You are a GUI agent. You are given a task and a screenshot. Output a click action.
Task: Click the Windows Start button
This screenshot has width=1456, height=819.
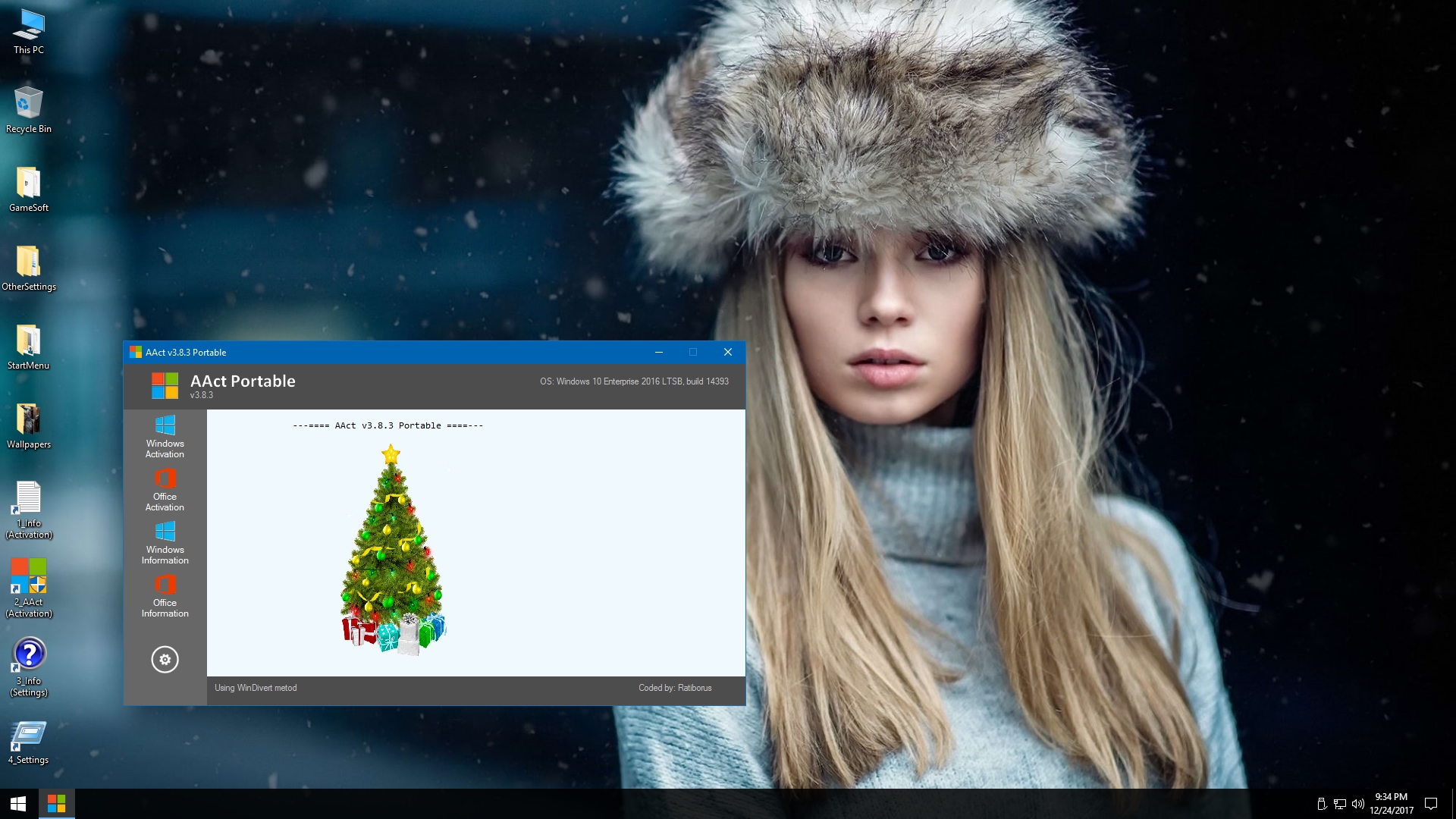tap(18, 803)
